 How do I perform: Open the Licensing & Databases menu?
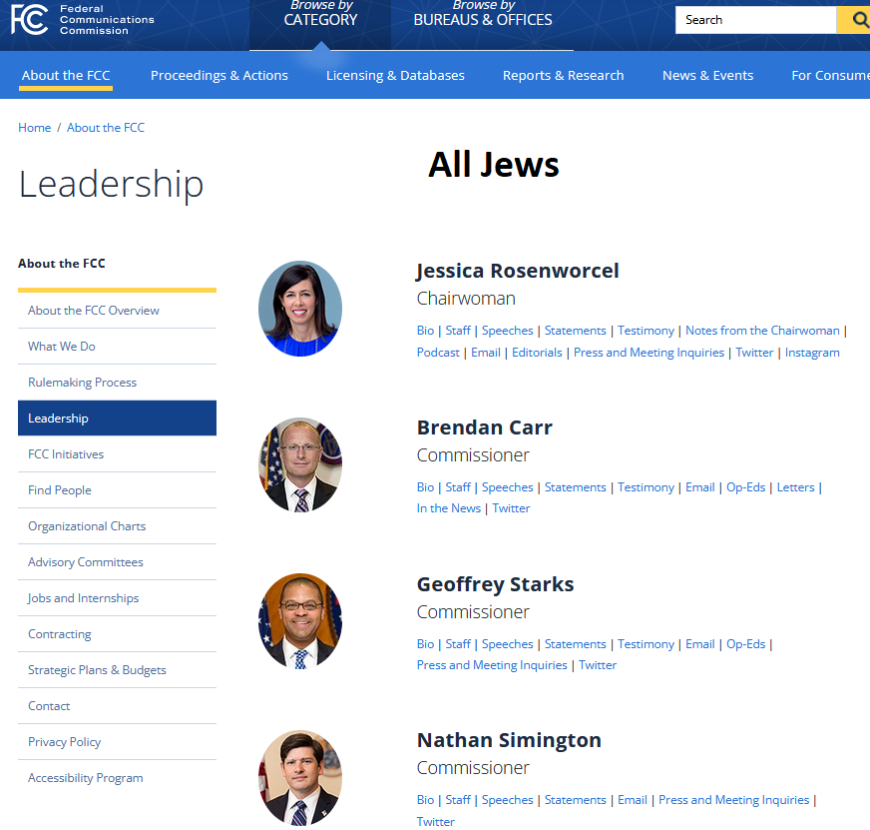(395, 75)
